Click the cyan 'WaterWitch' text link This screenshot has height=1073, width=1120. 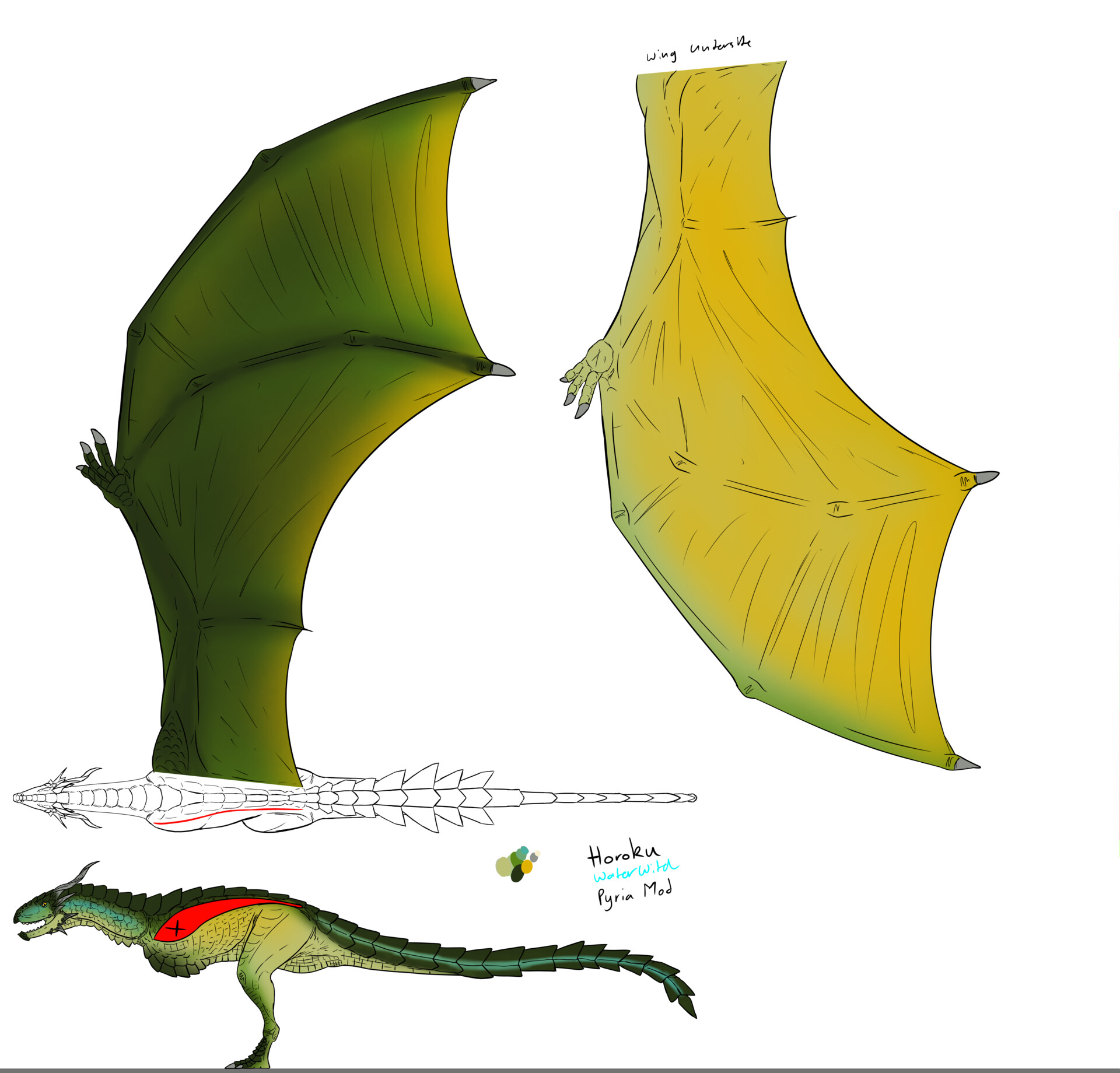point(636,871)
